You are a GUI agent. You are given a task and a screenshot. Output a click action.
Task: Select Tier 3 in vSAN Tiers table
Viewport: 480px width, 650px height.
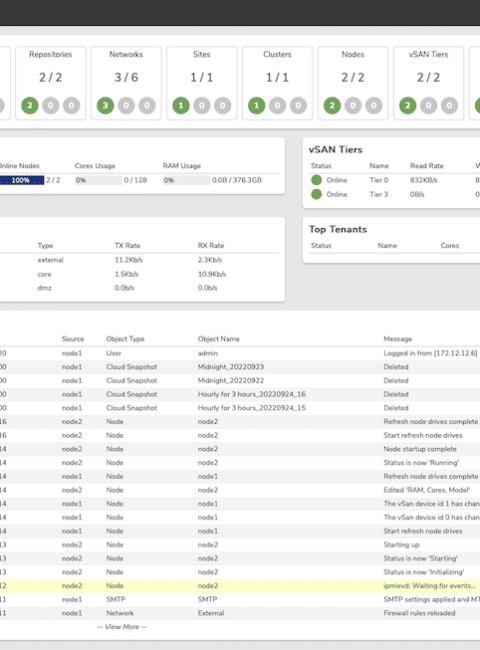(379, 194)
